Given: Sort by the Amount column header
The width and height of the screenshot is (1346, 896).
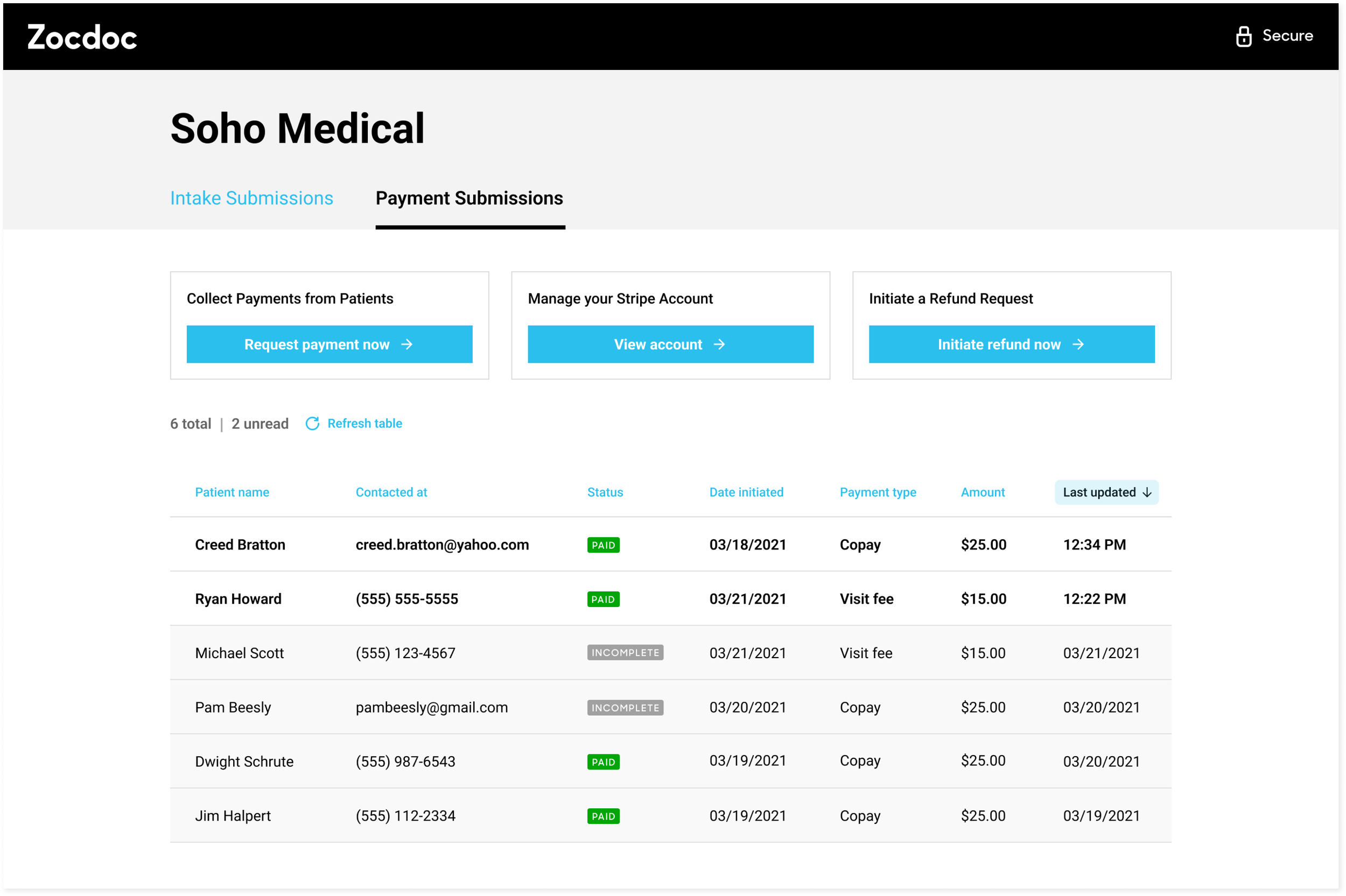Looking at the screenshot, I should tap(983, 492).
